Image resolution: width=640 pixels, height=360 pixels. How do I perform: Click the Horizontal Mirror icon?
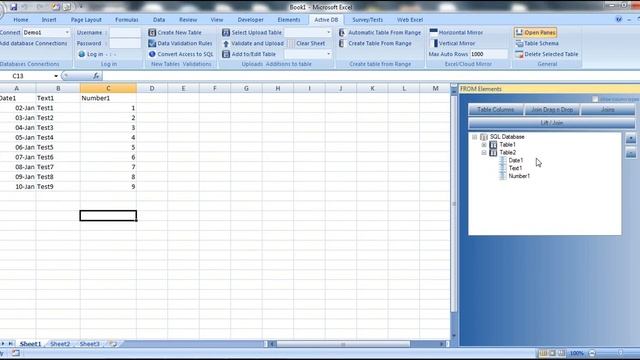coord(433,32)
